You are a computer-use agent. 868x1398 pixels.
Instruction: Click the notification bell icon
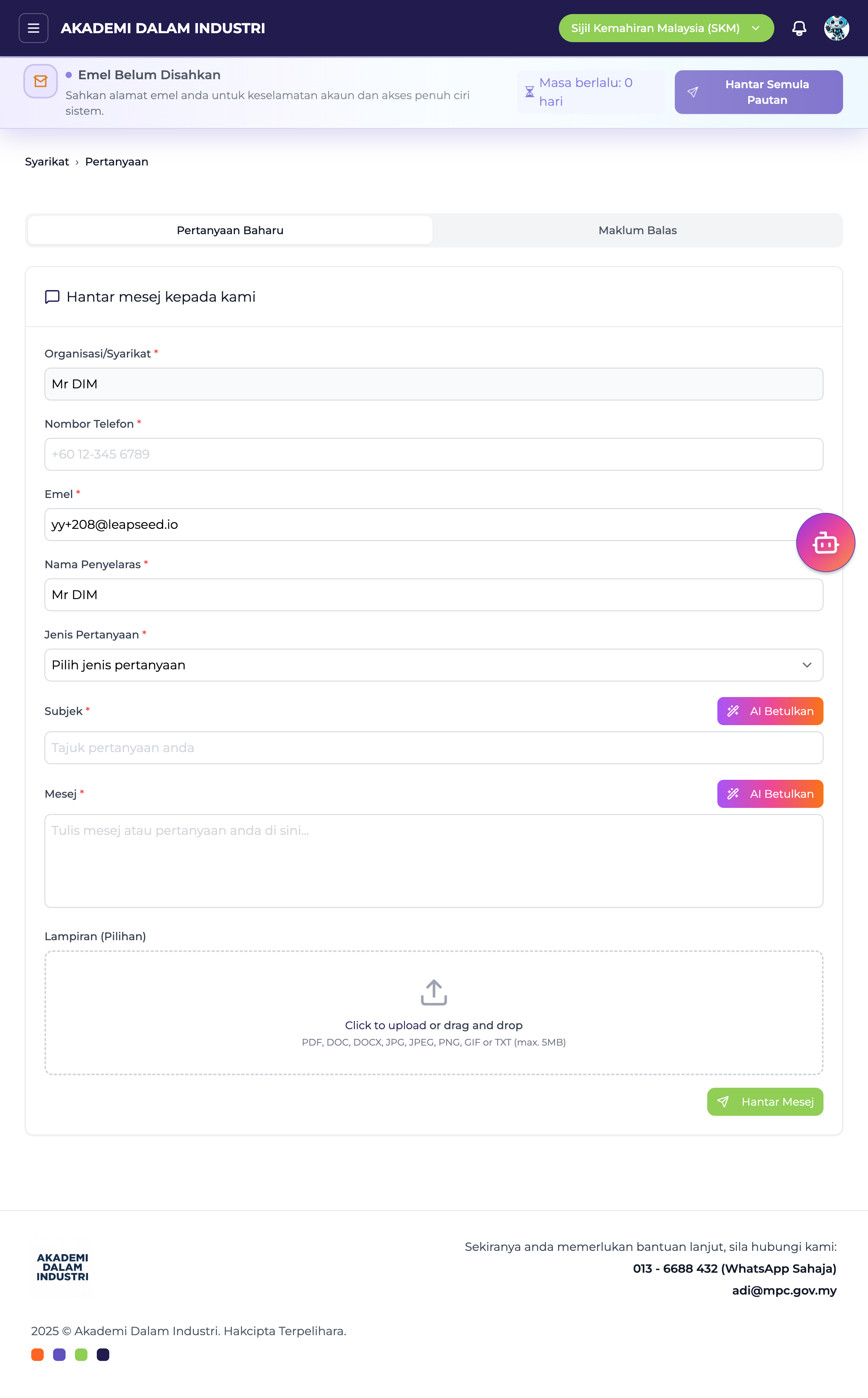(x=799, y=28)
